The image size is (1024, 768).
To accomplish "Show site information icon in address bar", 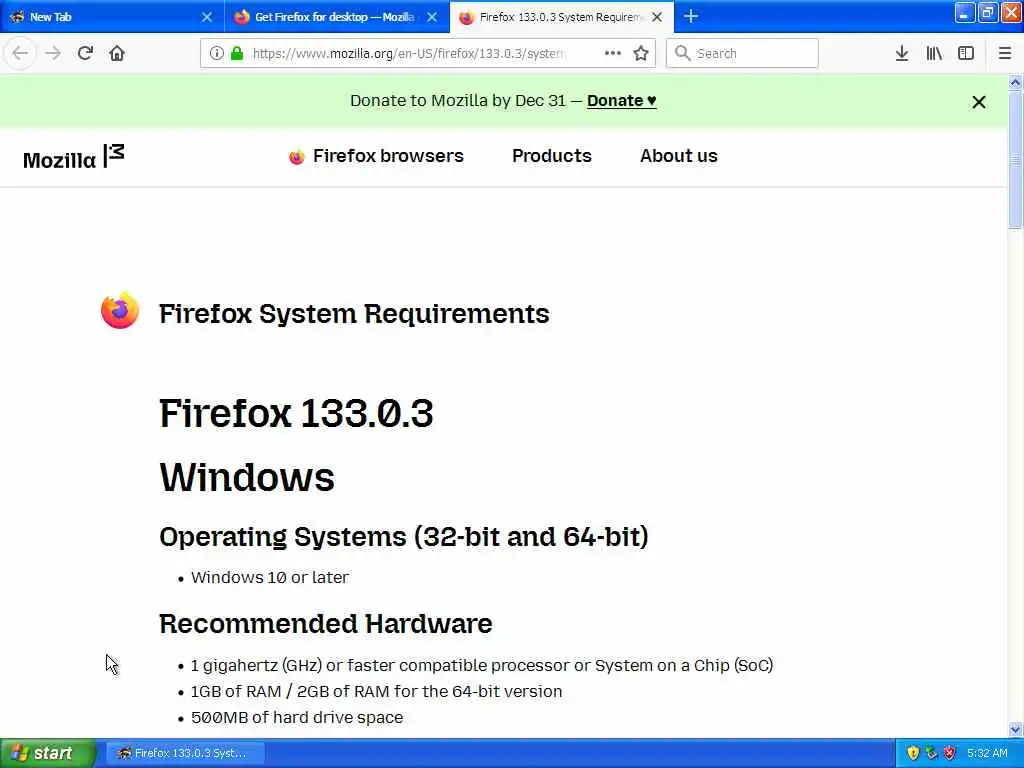I will (x=216, y=53).
